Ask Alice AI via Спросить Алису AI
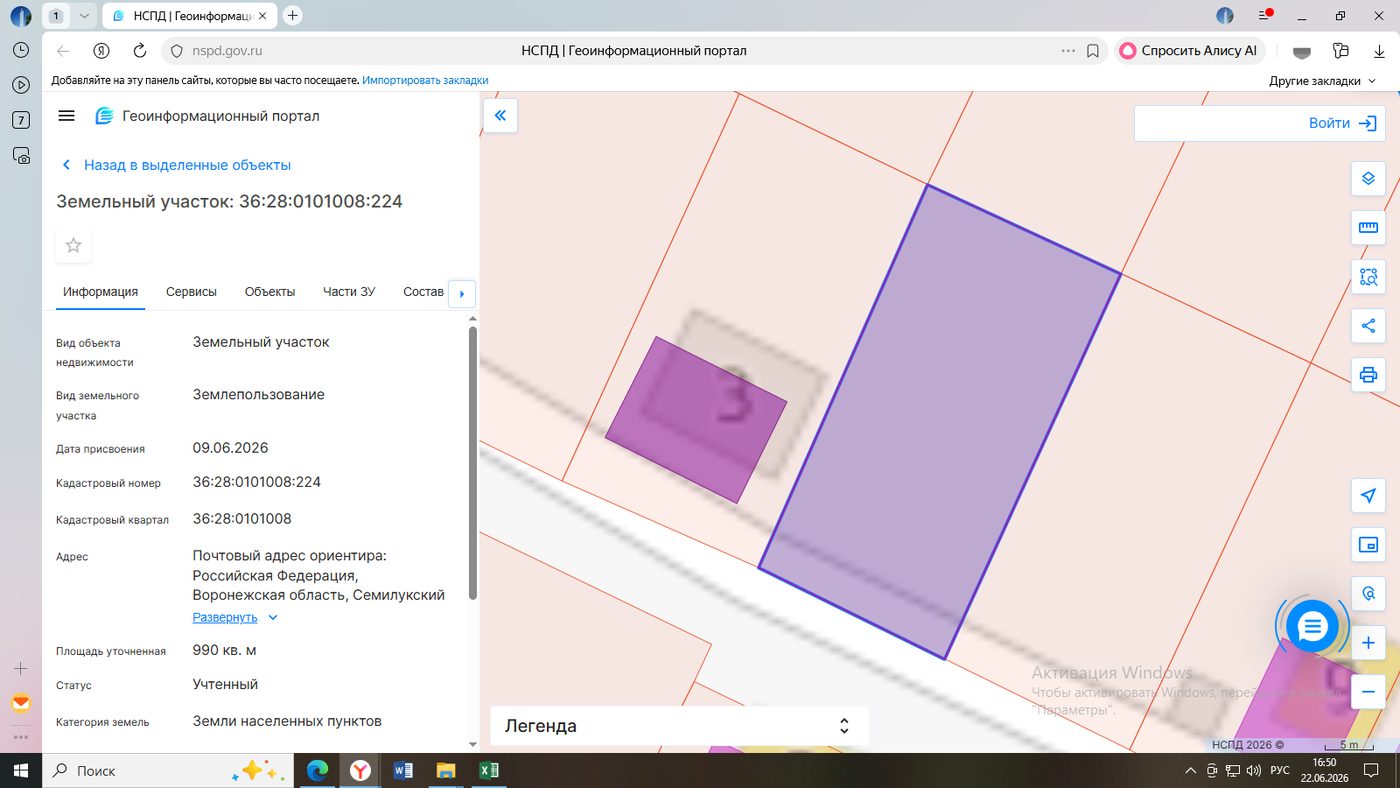Image resolution: width=1400 pixels, height=788 pixels. pyautogui.click(x=1190, y=51)
